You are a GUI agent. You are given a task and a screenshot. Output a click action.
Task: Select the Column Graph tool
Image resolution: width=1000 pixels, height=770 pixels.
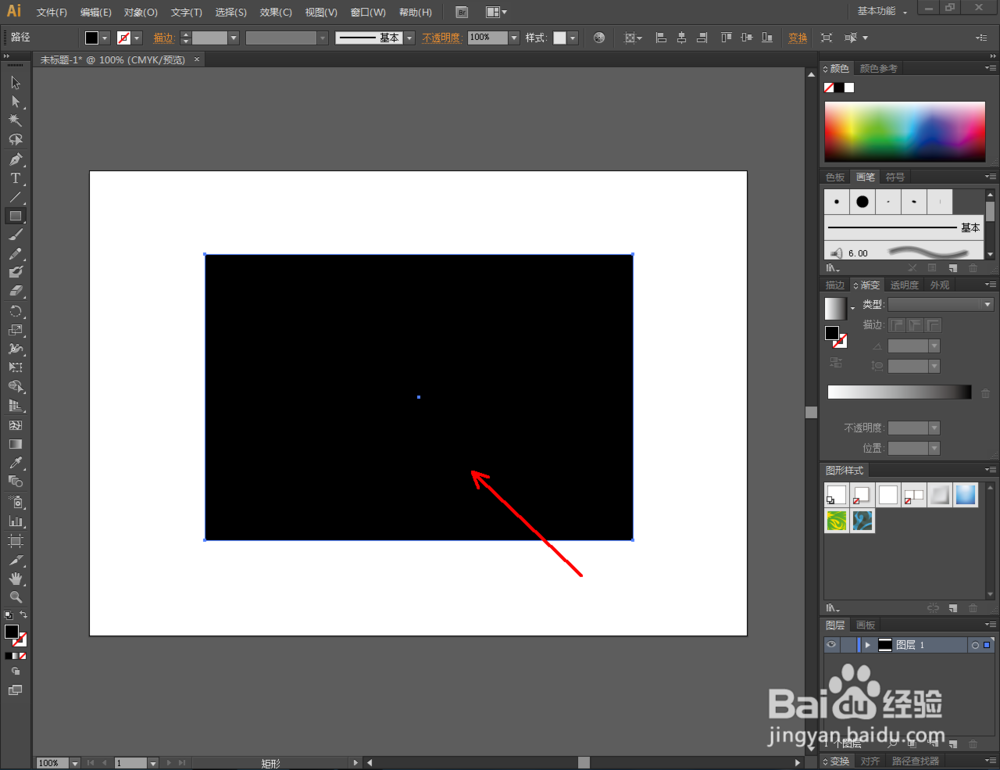coord(15,521)
